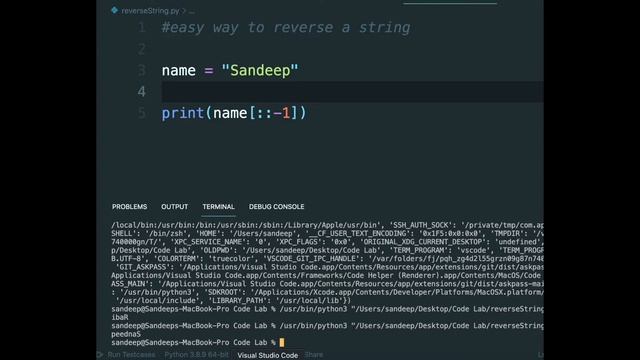Select the Python 3.8.9 64-bit interpreter
This screenshot has width=640, height=360.
[197, 355]
